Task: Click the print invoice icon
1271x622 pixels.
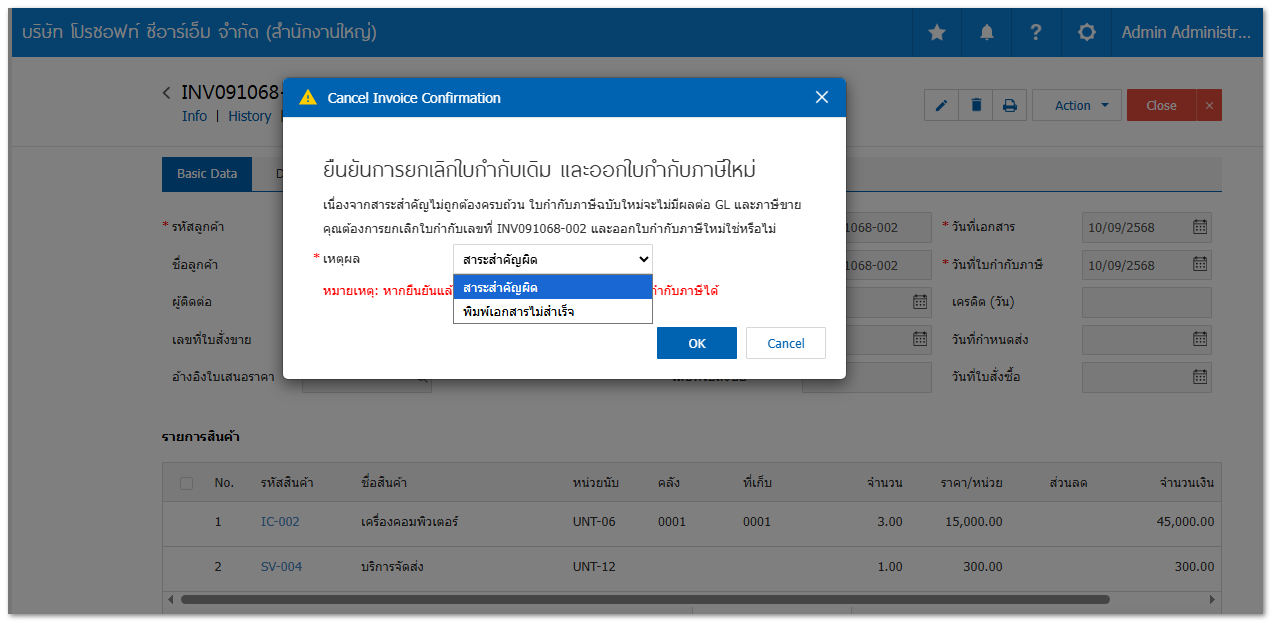Action: (1010, 106)
